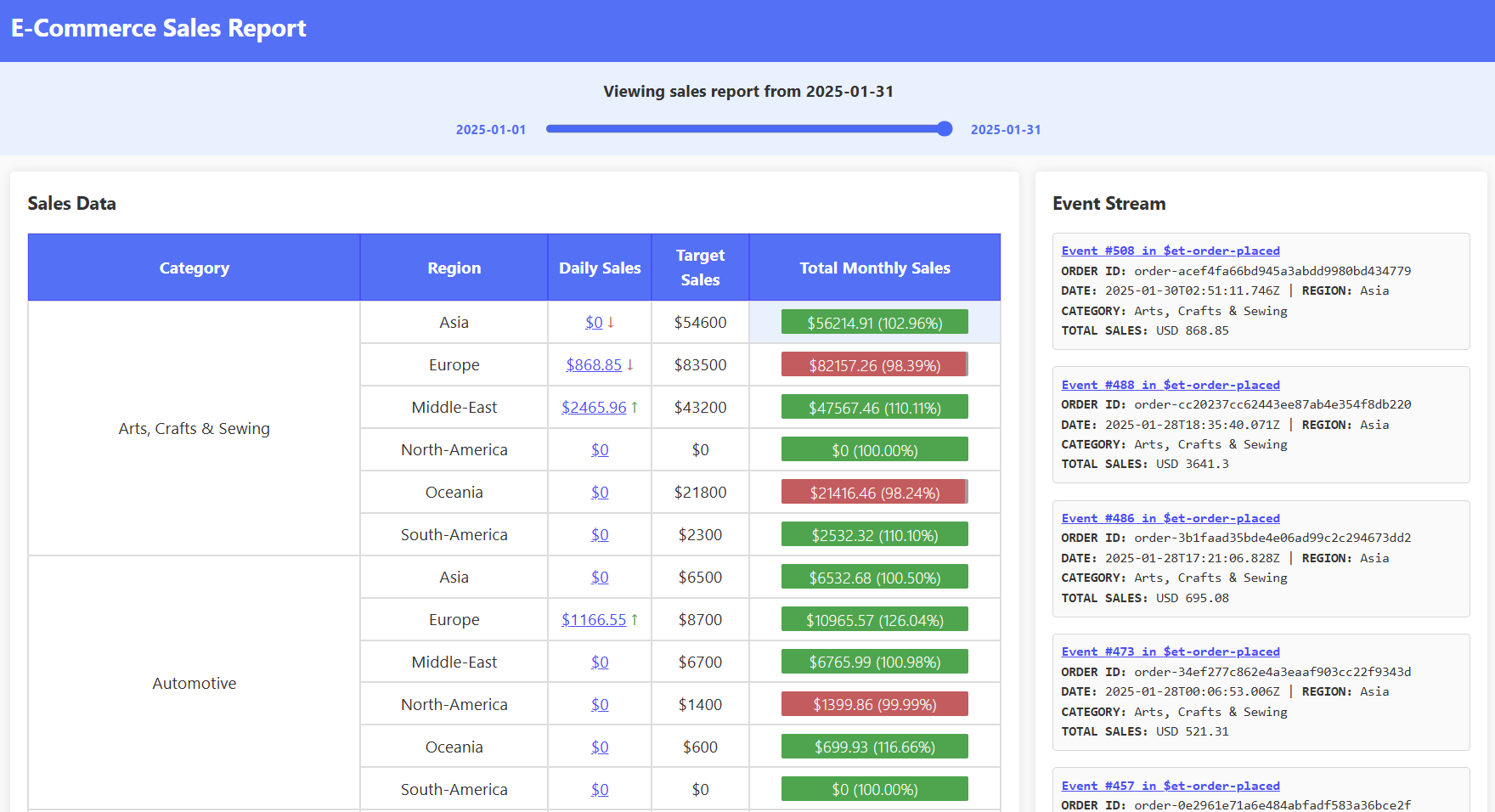Viewport: 1495px width, 812px height.
Task: Click the date range slider handle
Action: (x=943, y=129)
